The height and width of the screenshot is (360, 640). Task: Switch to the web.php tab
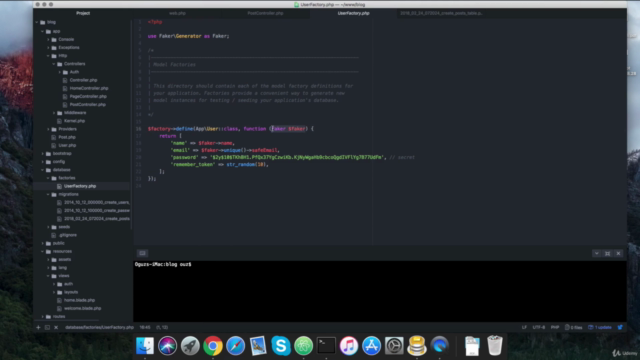pos(177,13)
